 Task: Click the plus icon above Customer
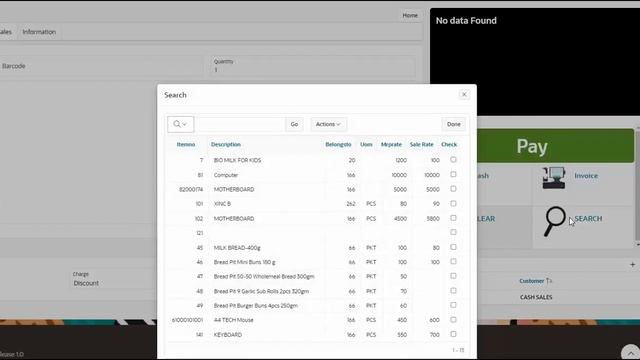click(x=632, y=264)
